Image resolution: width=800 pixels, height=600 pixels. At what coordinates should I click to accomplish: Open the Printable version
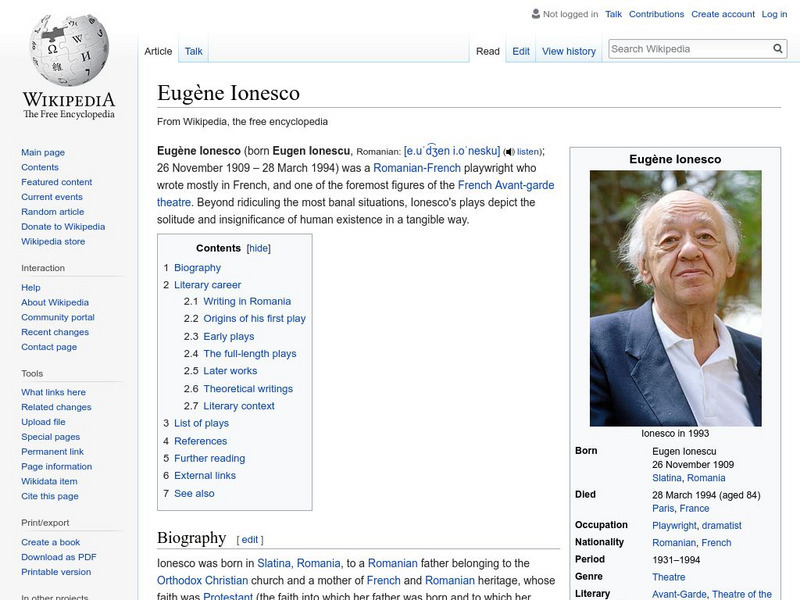click(x=56, y=572)
